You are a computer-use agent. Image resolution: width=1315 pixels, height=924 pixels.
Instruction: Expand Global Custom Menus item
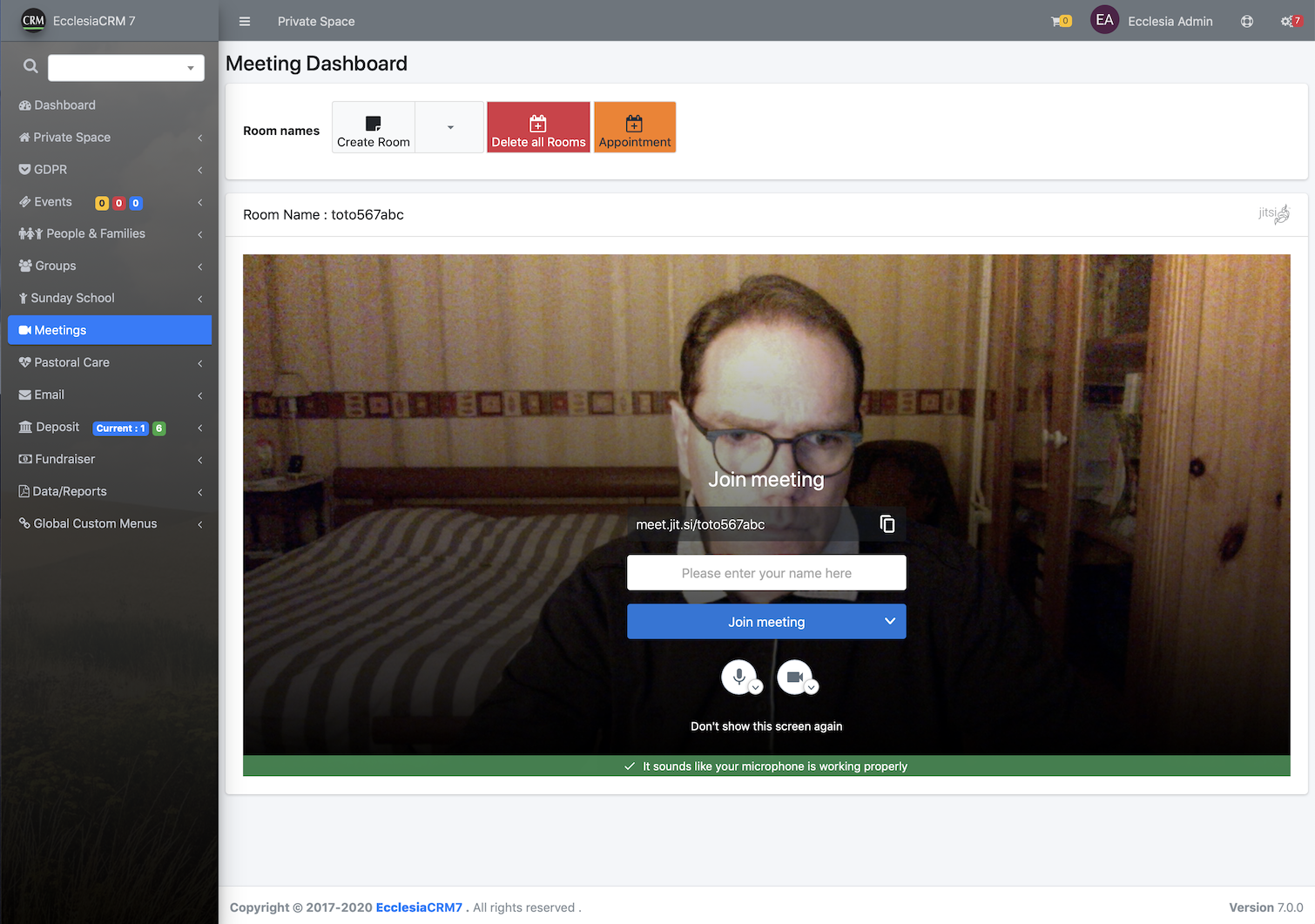(x=110, y=523)
